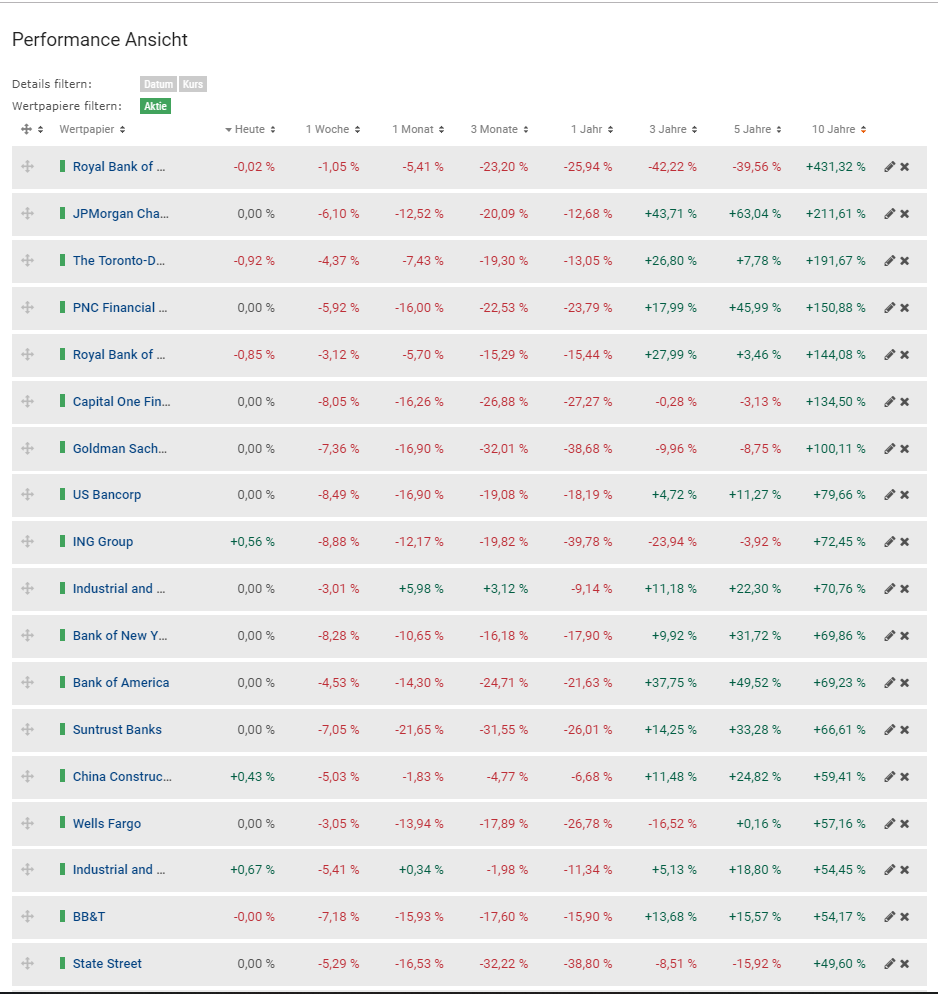Remove Suntrust Banks with the X icon
The image size is (938, 994).
point(905,730)
